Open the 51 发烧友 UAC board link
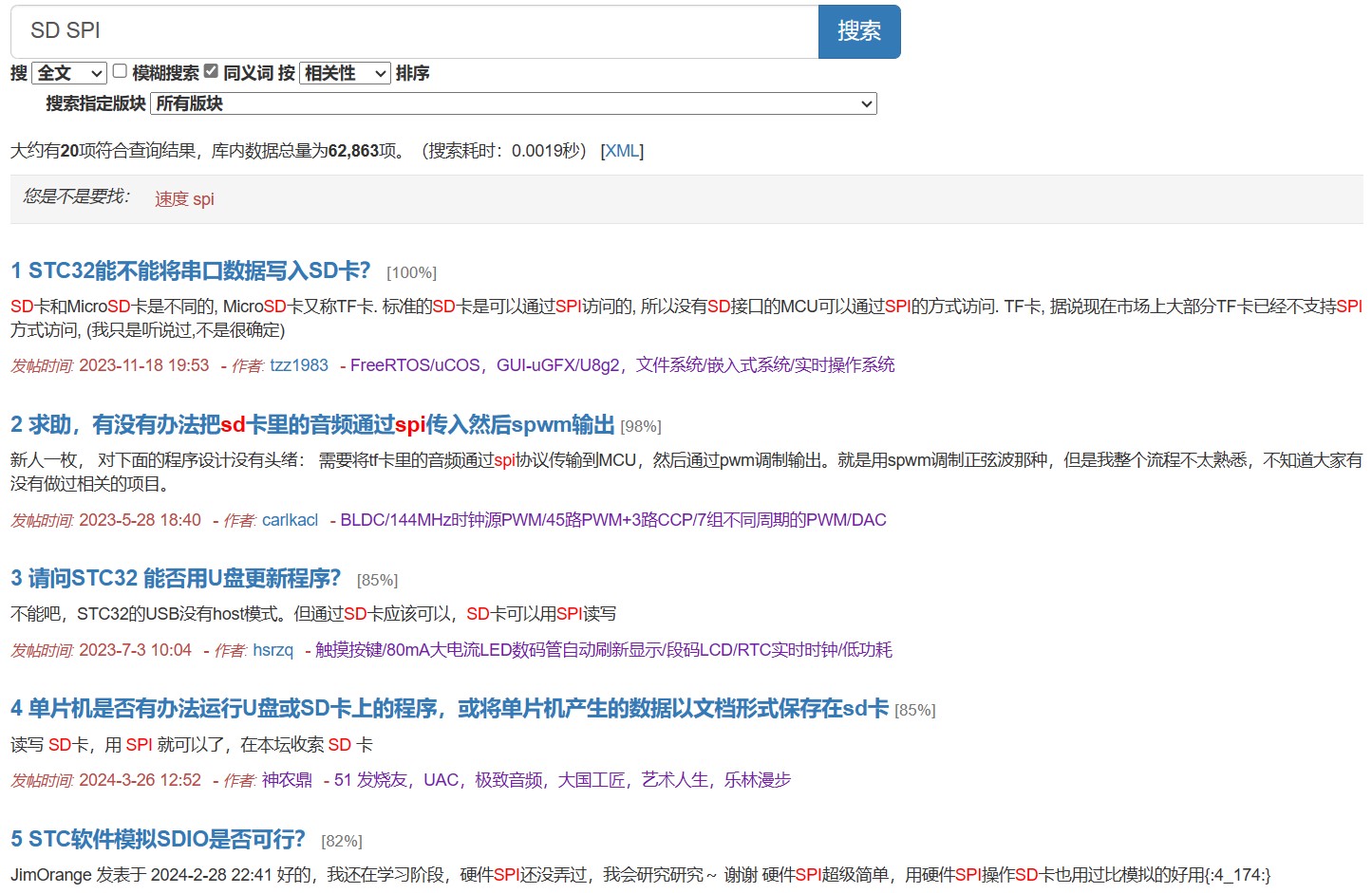Image resolution: width=1372 pixels, height=893 pixels. (x=562, y=780)
